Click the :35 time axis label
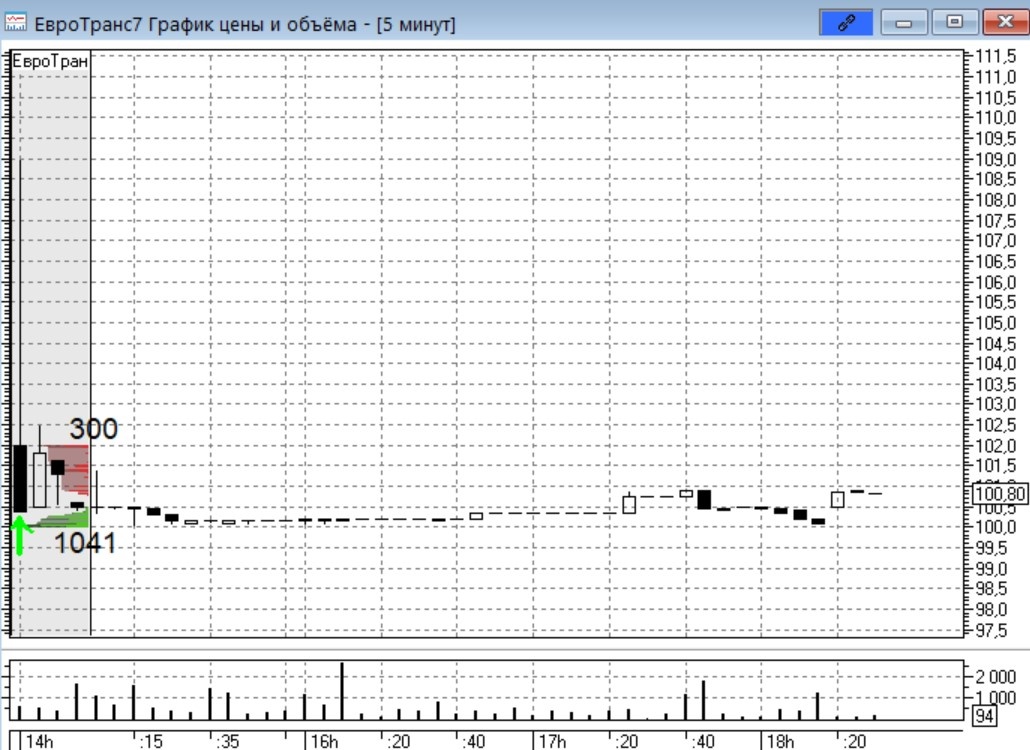 click(x=227, y=741)
